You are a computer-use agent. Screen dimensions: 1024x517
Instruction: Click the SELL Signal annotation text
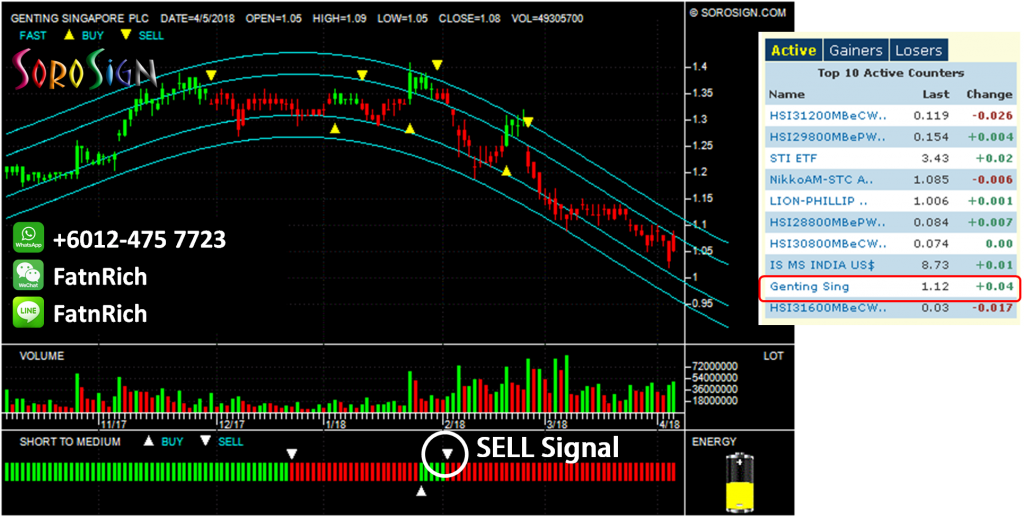547,448
